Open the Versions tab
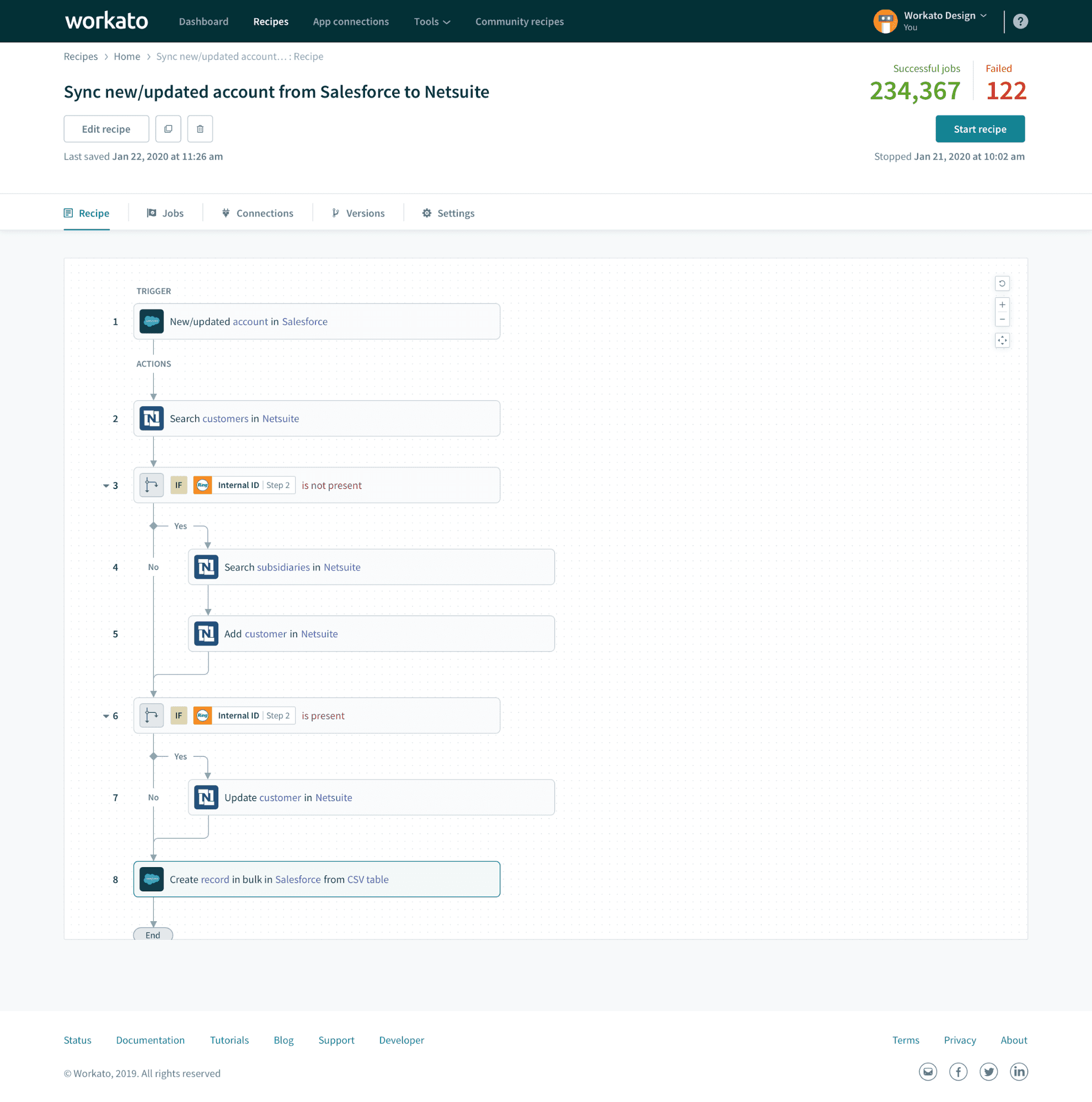 (x=358, y=213)
